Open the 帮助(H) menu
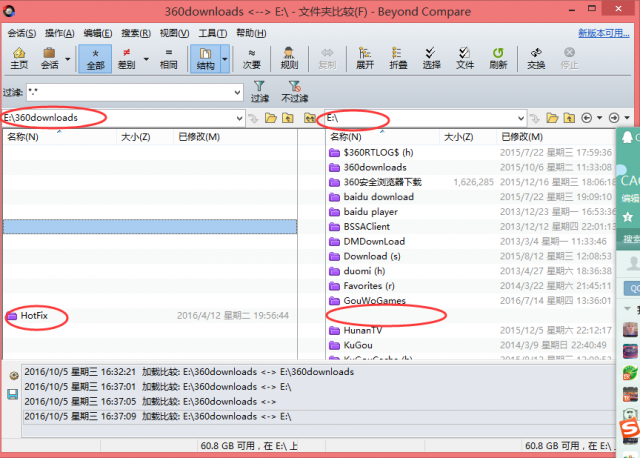 (x=251, y=33)
